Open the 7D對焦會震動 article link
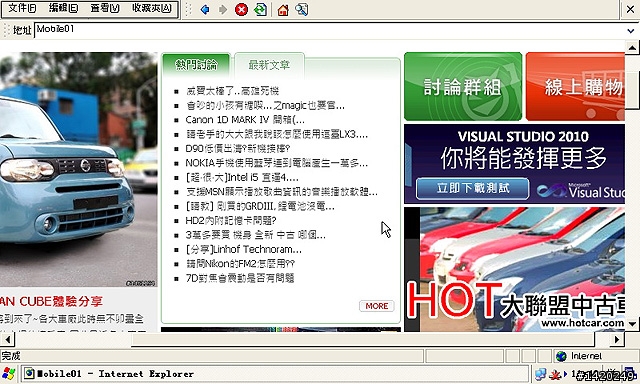 click(x=240, y=278)
